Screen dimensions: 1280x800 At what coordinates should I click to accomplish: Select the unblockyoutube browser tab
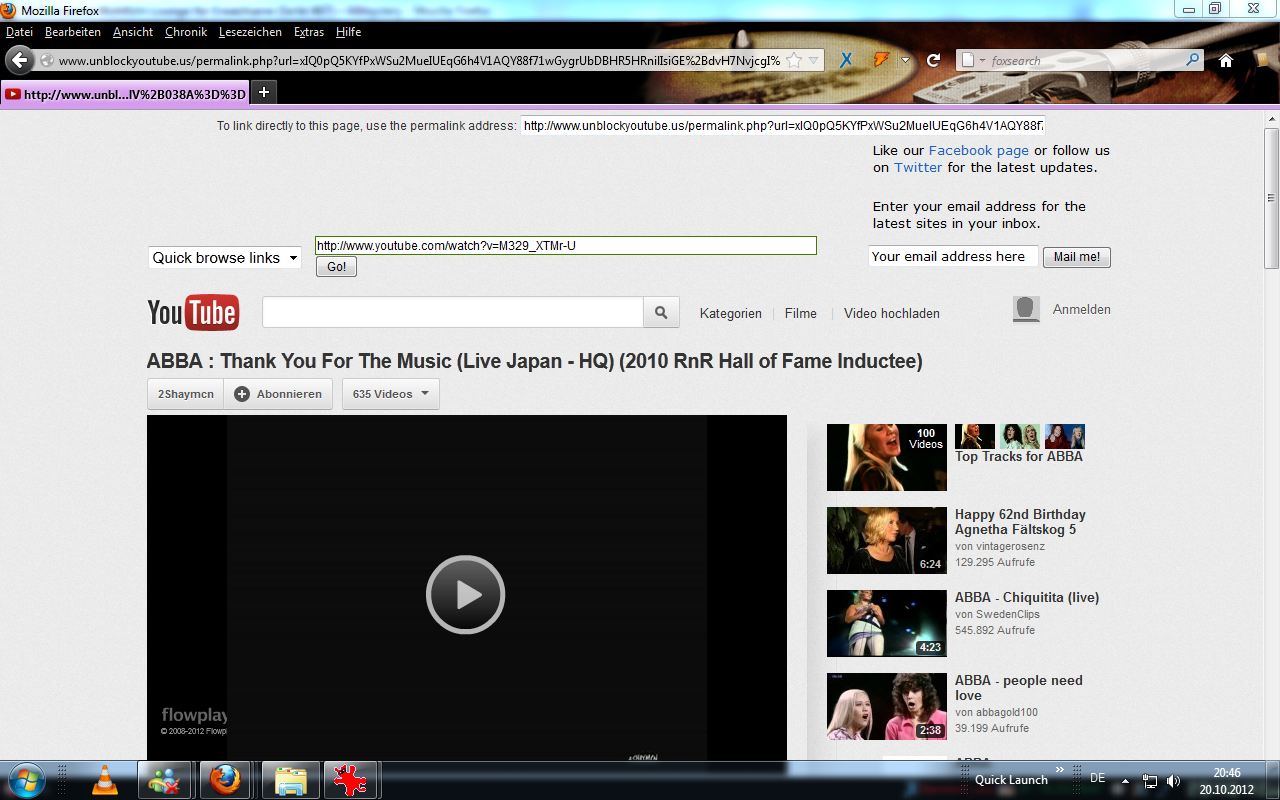(x=125, y=94)
